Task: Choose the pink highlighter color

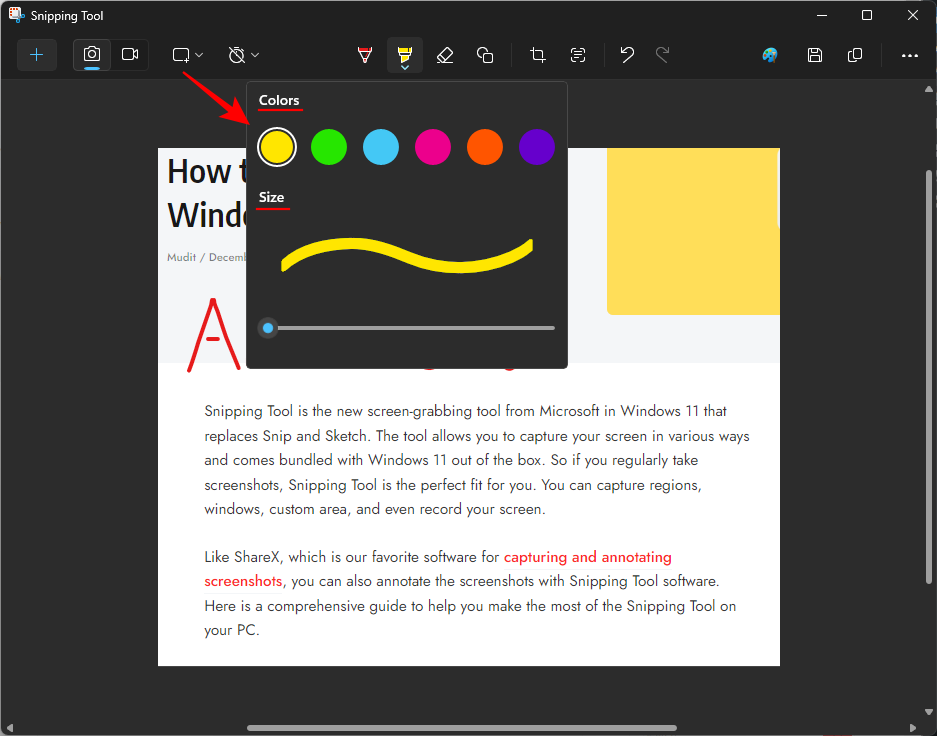Action: tap(433, 147)
